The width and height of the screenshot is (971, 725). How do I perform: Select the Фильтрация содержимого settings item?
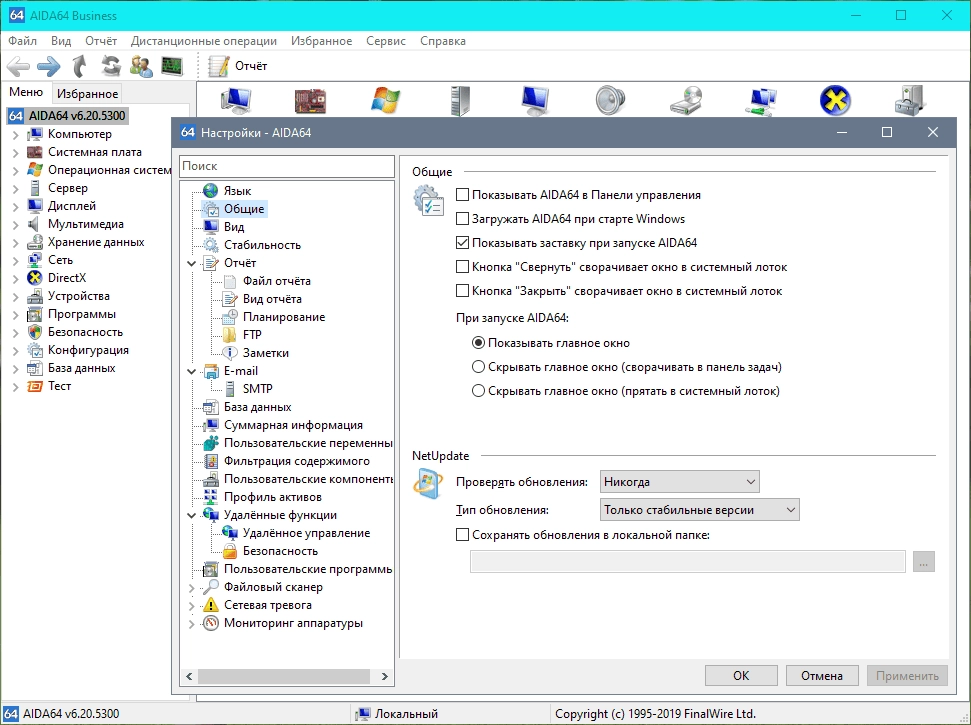(287, 461)
